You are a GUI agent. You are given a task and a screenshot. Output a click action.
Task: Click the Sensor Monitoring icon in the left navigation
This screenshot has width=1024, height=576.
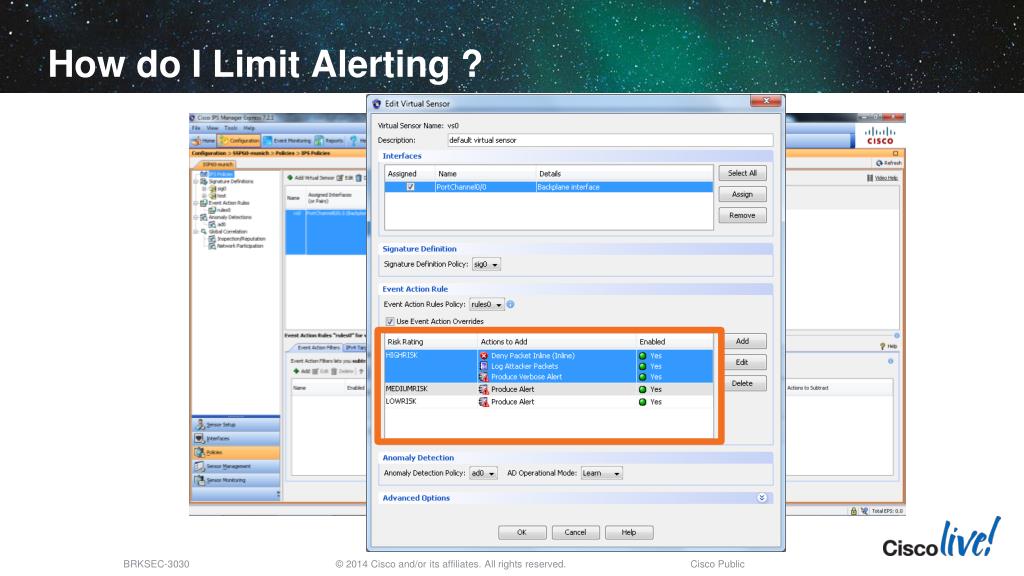click(x=199, y=480)
